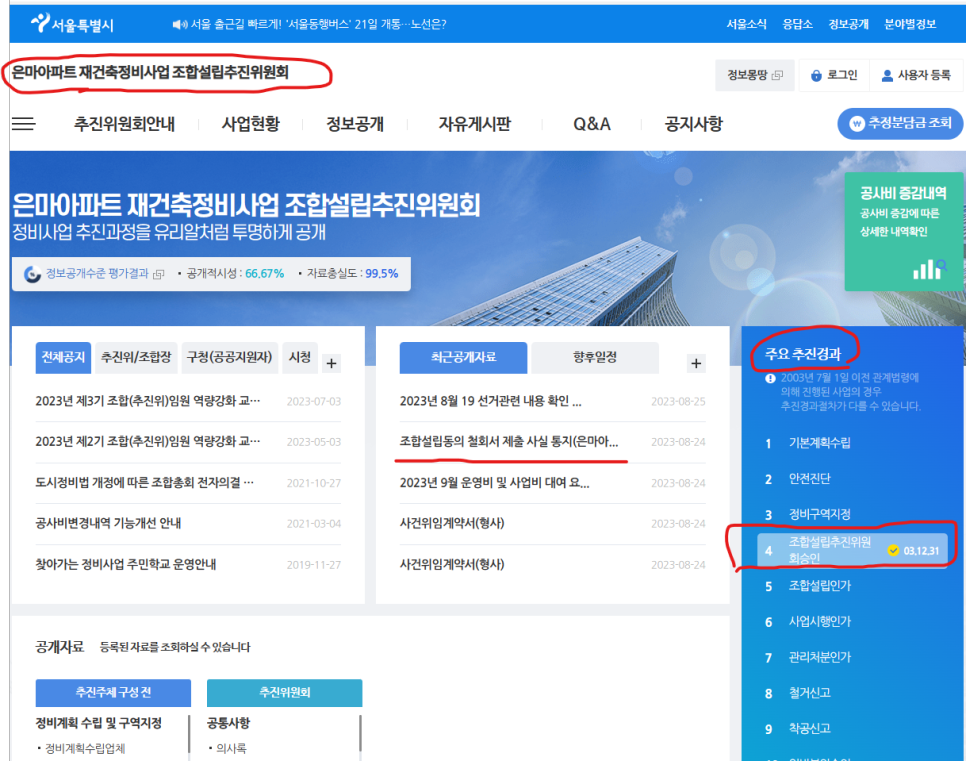This screenshot has height=761, width=966.
Task: Open 정비계획수립업체 under 정비계획 수립 및 구역지정
Action: 85,749
